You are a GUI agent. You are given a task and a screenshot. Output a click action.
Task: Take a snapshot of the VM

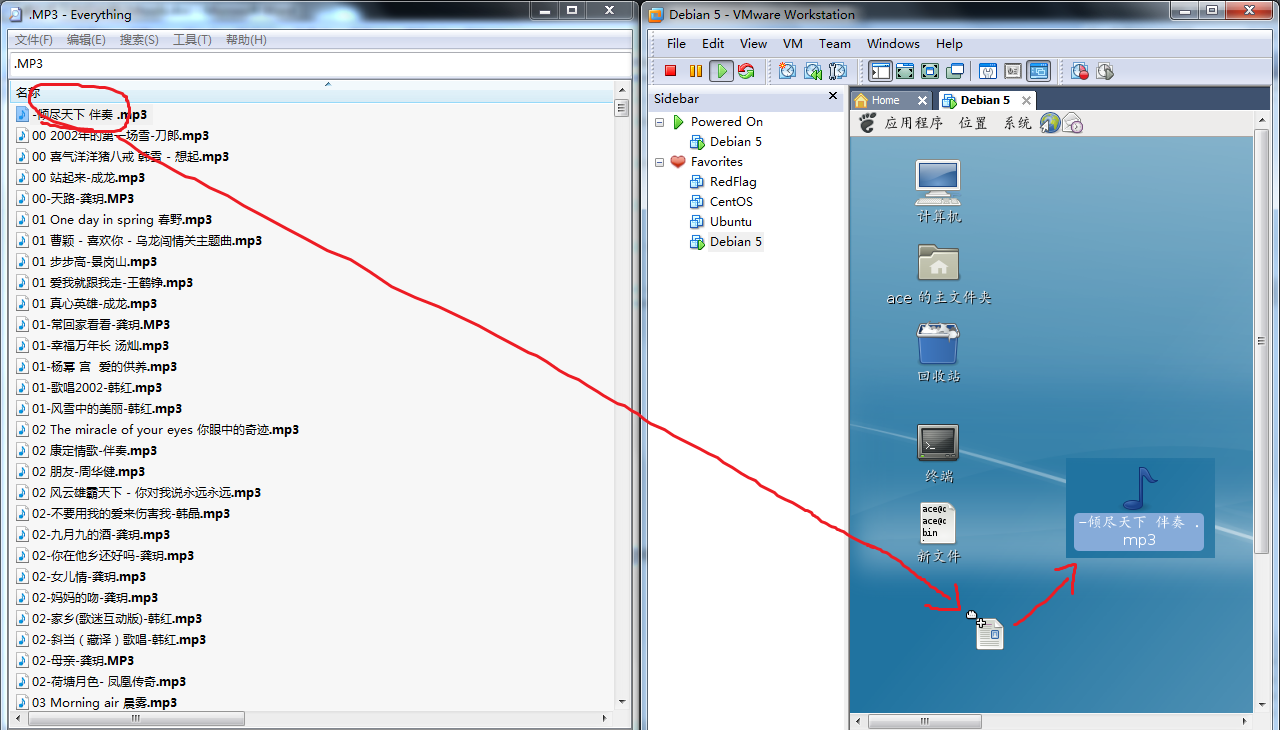[787, 71]
